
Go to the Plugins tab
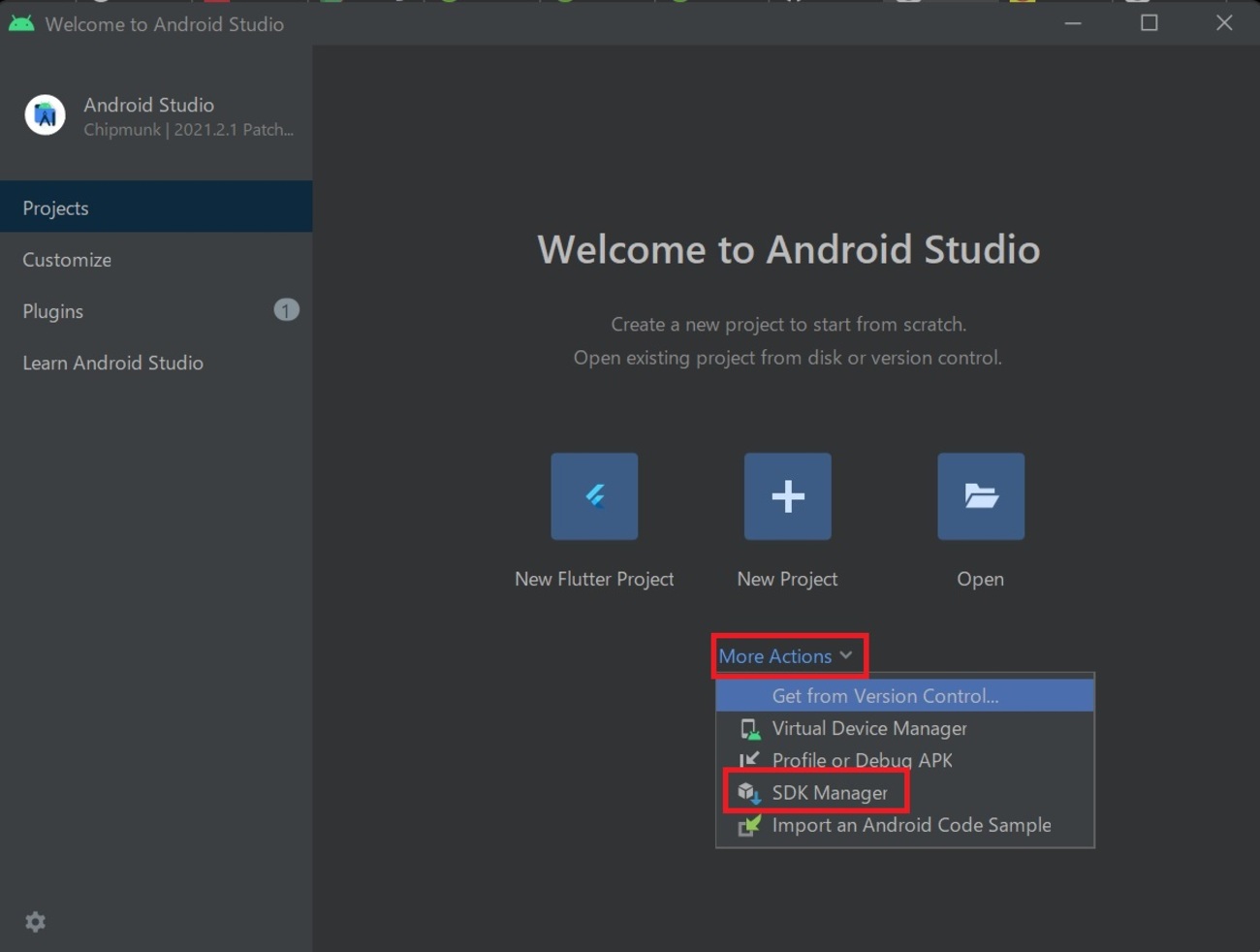tap(53, 311)
